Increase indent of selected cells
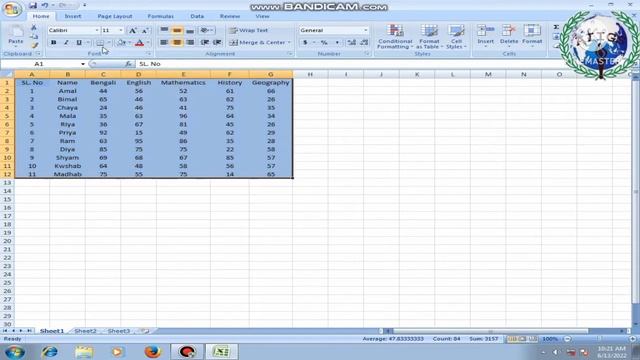The image size is (640, 360). (218, 42)
